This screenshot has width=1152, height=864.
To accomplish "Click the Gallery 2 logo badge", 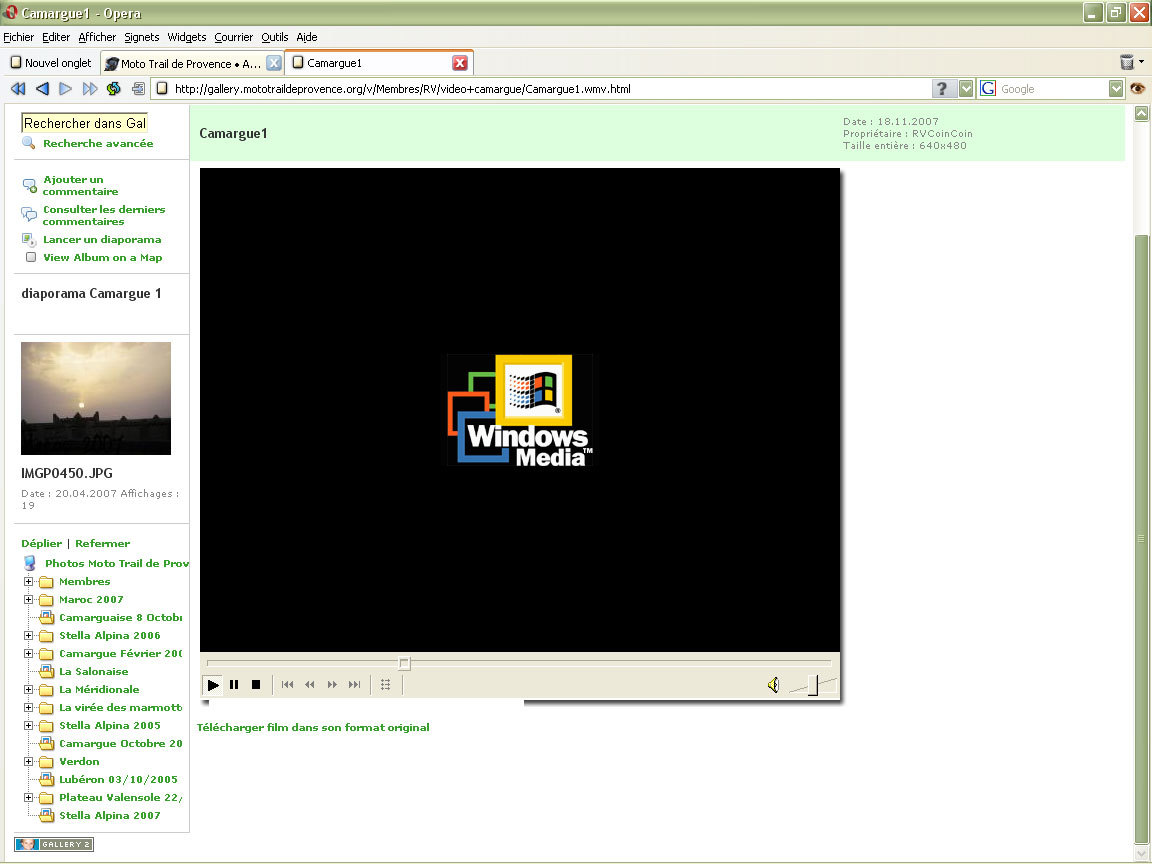I will coord(54,844).
